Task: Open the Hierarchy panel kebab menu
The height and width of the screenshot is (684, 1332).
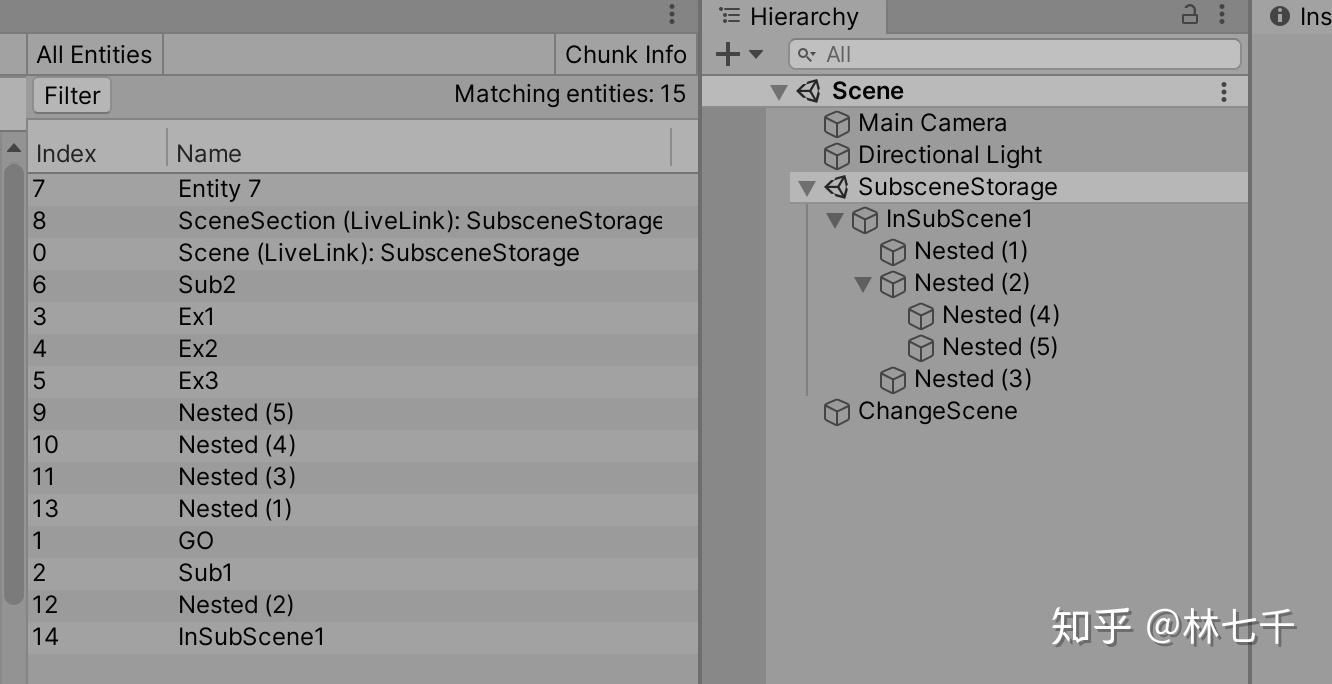Action: tap(1219, 16)
